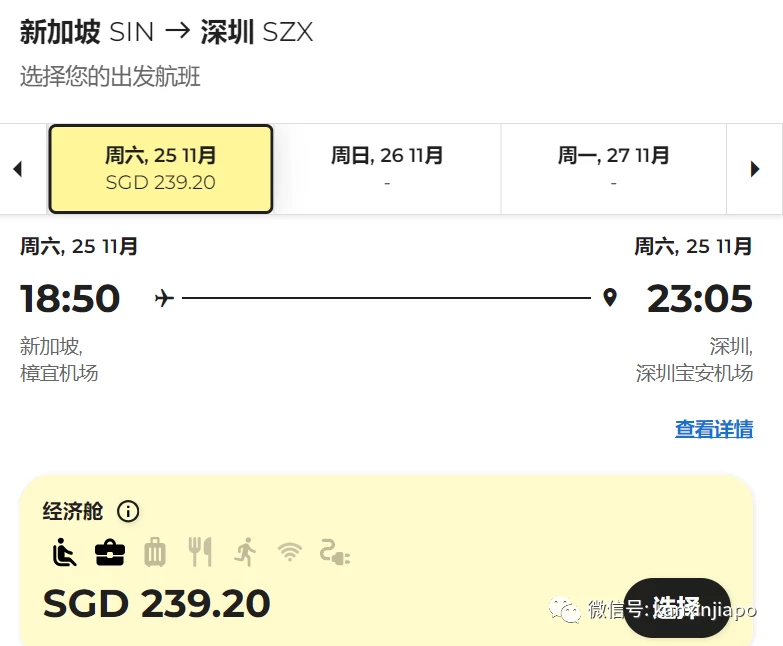
Task: Click the airplane departure icon
Action: click(x=164, y=298)
